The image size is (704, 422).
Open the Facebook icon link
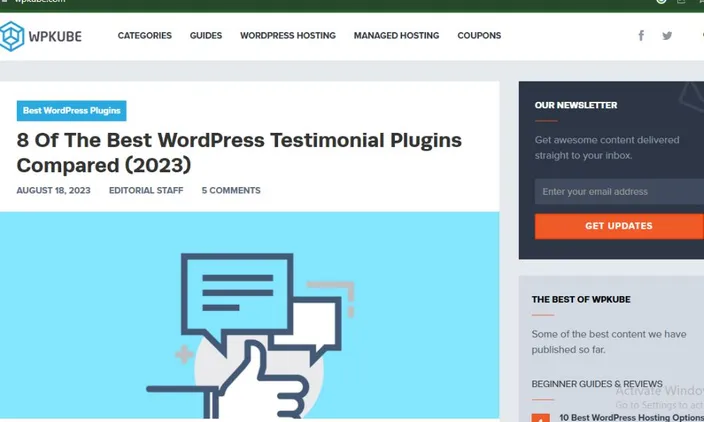click(x=641, y=35)
